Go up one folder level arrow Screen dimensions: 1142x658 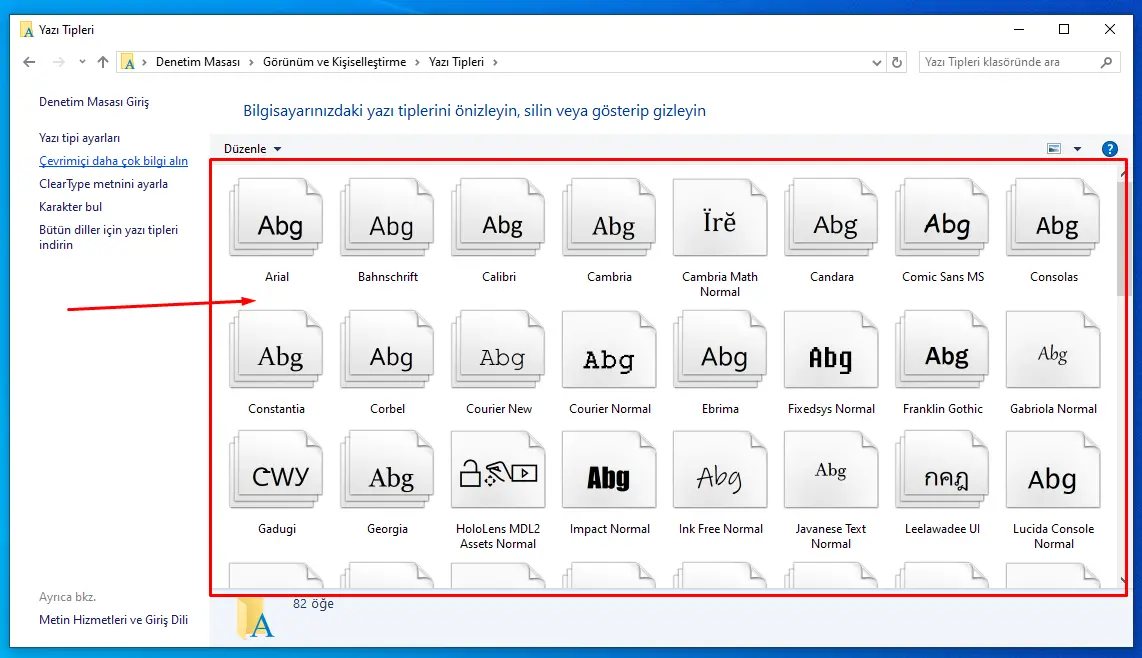point(103,62)
